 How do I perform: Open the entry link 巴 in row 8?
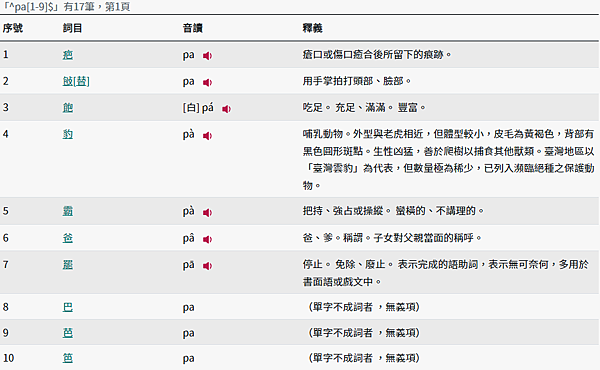68,307
